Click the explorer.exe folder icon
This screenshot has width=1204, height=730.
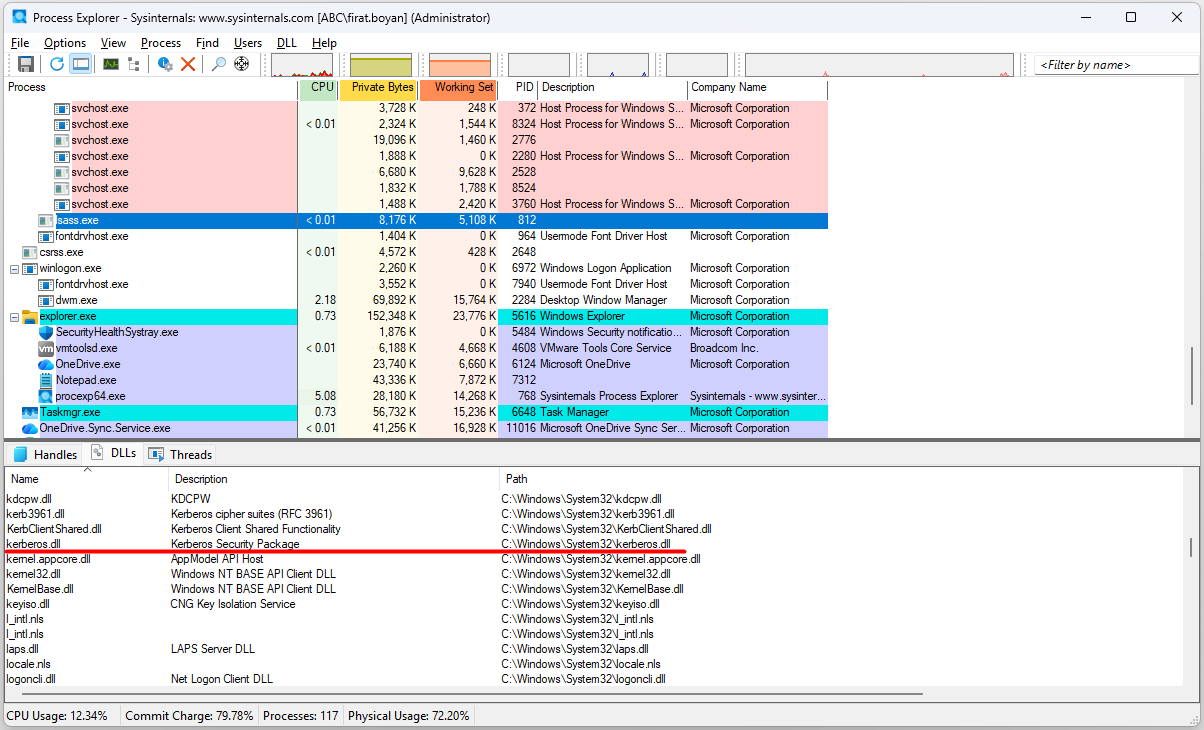[x=30, y=316]
